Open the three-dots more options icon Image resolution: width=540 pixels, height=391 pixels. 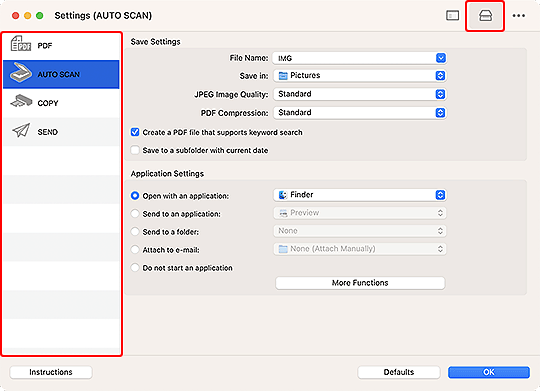click(x=519, y=16)
